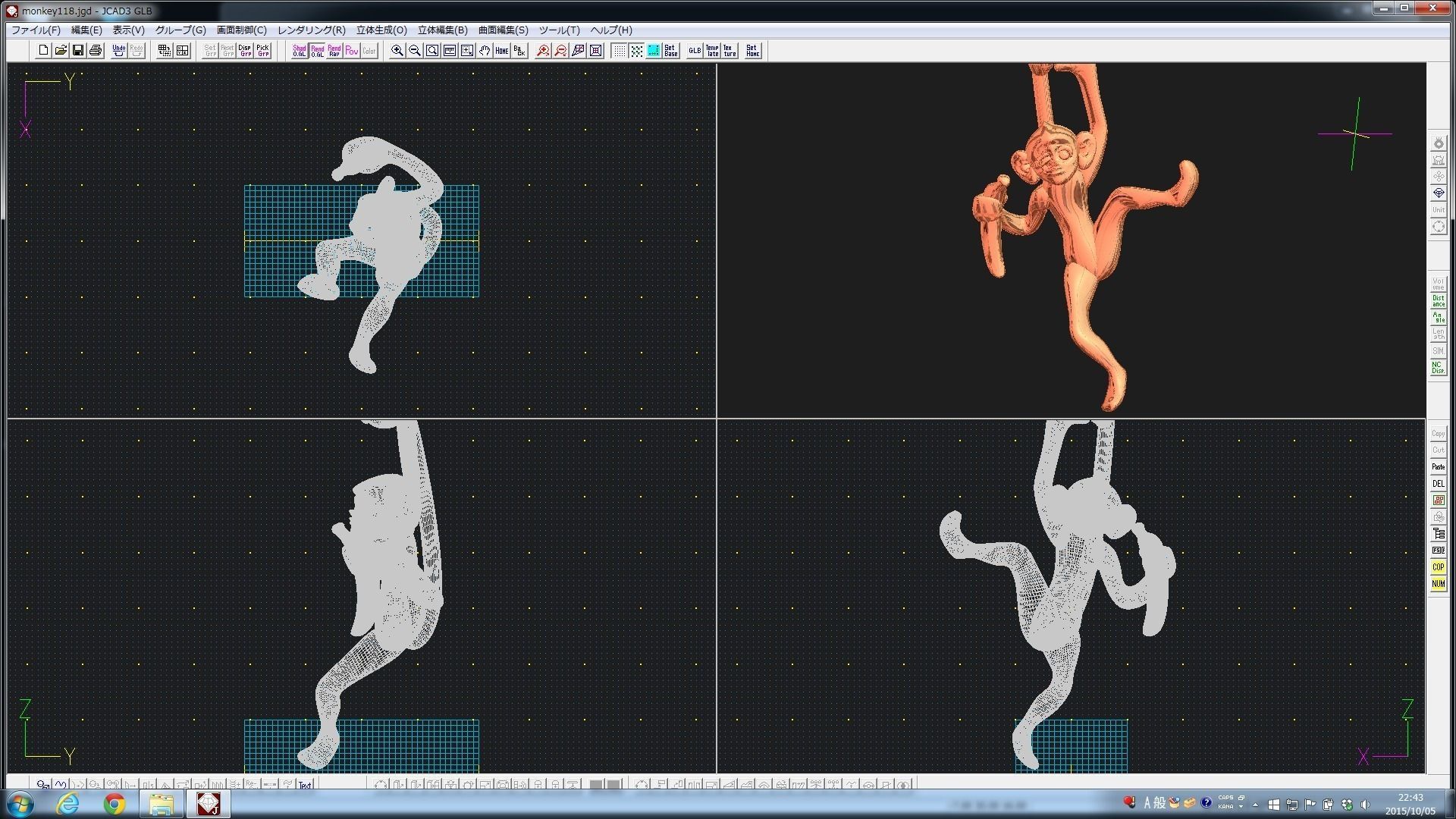Toggle the Shad O.GL shading mode
This screenshot has height=819, width=1456.
tap(300, 51)
